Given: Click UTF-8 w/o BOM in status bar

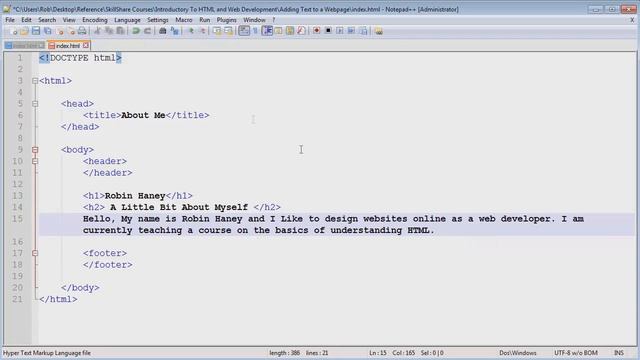Looking at the screenshot, I should pos(576,353).
